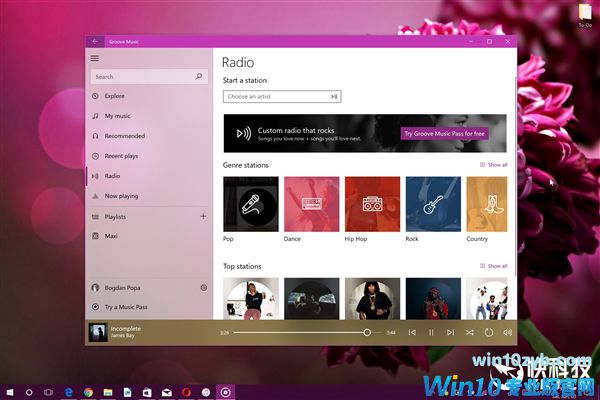This screenshot has width=600, height=400.
Task: Open Mail app from taskbar
Action: click(x=166, y=393)
